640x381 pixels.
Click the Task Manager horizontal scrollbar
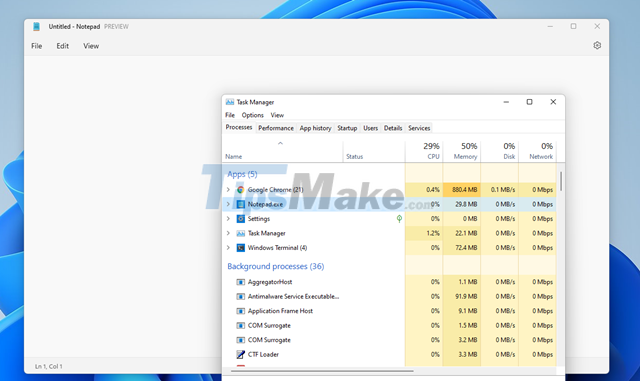pyautogui.click(x=322, y=371)
